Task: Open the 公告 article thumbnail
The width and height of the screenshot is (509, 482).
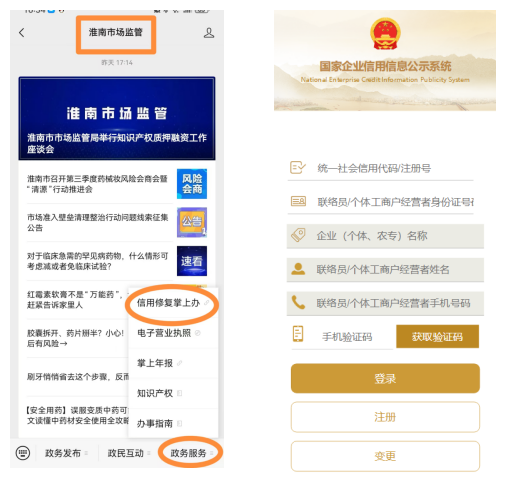Action: (192, 222)
